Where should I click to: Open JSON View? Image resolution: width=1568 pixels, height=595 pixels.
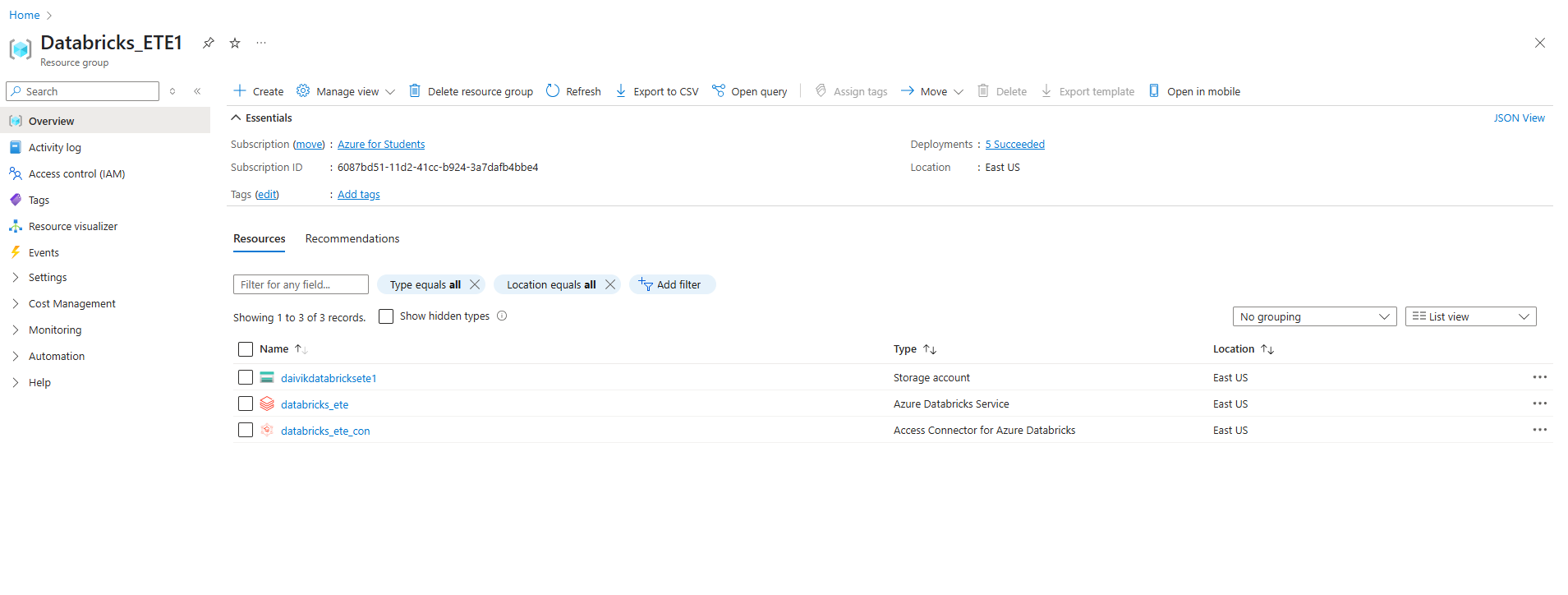tap(1519, 118)
